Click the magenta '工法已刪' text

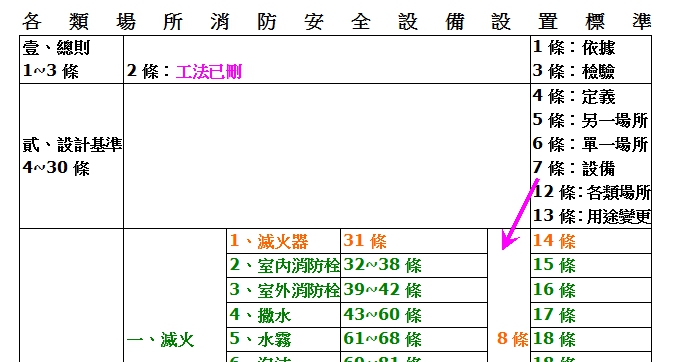pyautogui.click(x=209, y=72)
